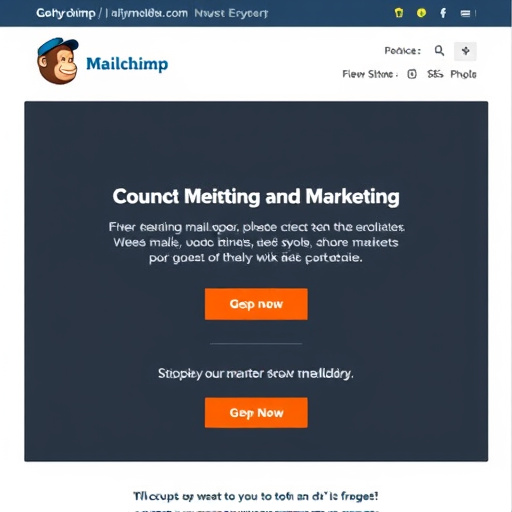The image size is (512, 512).
Task: Click the orange "Gep now" button
Action: 256,304
